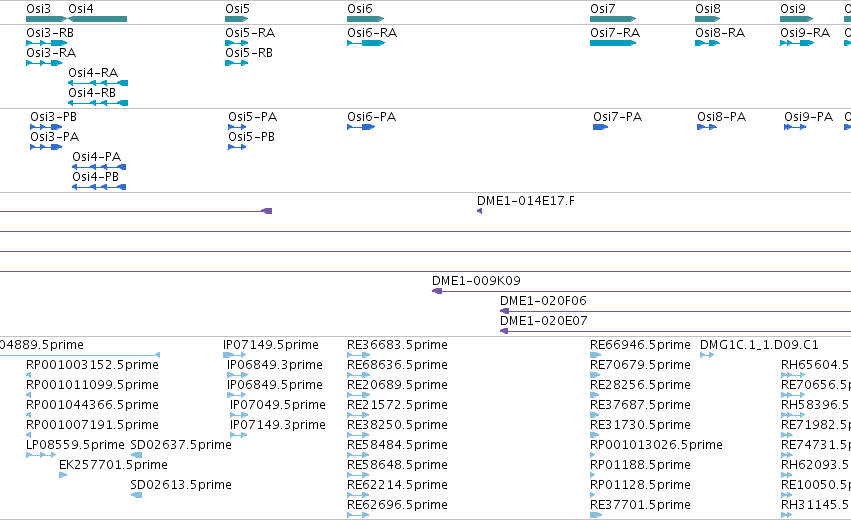The height and width of the screenshot is (520, 851).
Task: Click protein Osi4-PB label
Action: coord(96,177)
